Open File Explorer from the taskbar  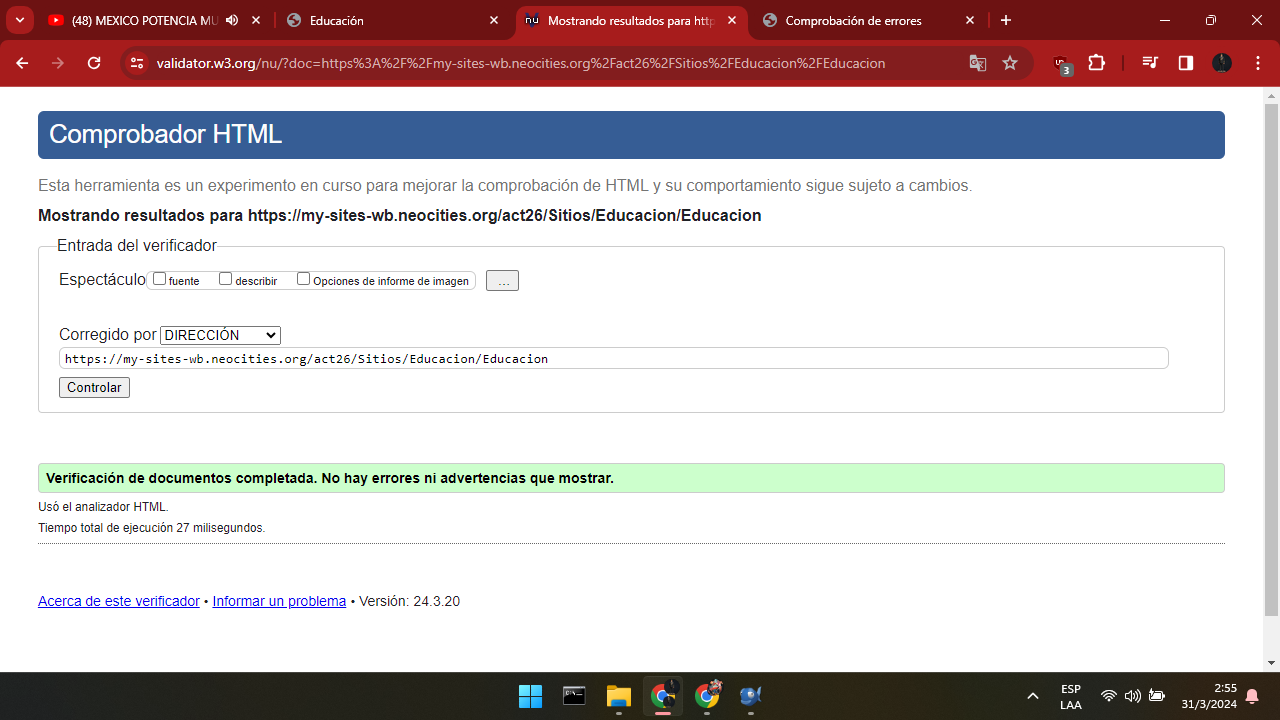coord(618,696)
